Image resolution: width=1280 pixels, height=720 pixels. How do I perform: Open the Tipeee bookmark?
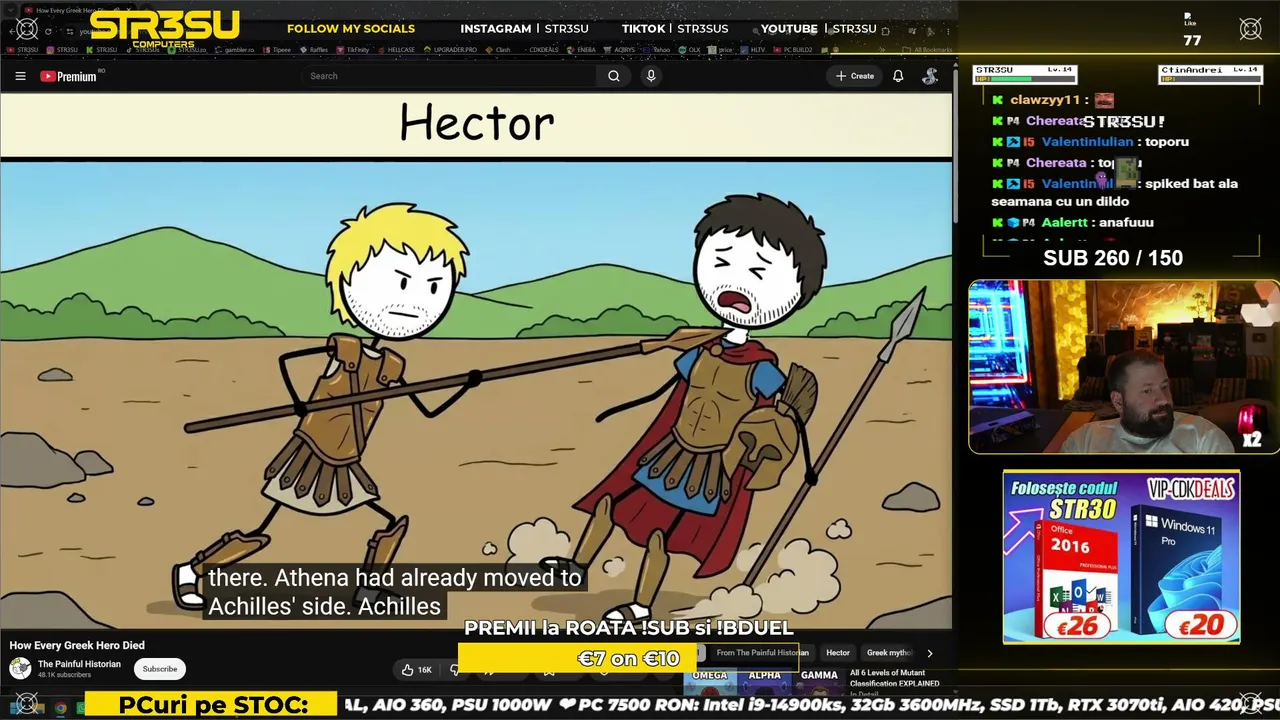tap(278, 50)
